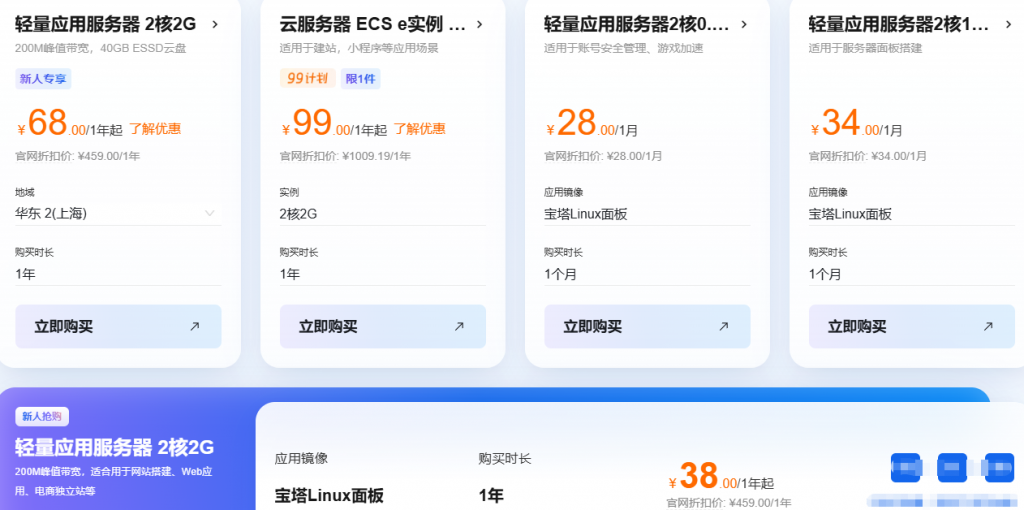Open chevron beside 云服务器 ECS e实例 title
Image resolution: width=1024 pixels, height=510 pixels.
(x=479, y=25)
